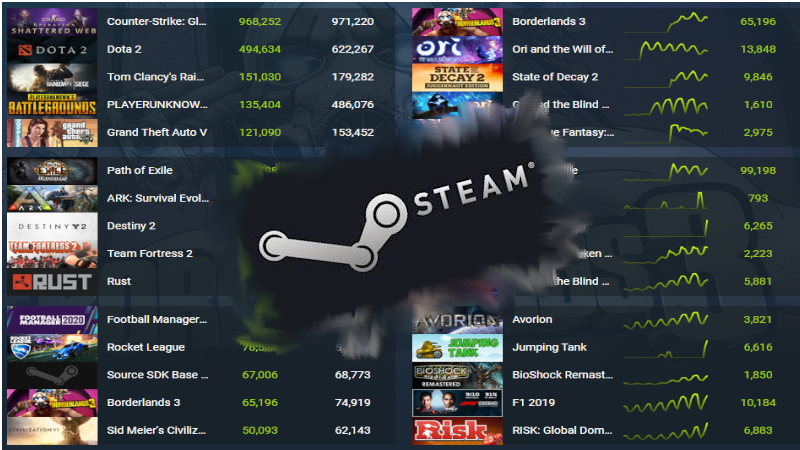Viewport: 800px width, 450px height.
Task: Open the Dota 2 game thumbnail
Action: [52, 49]
